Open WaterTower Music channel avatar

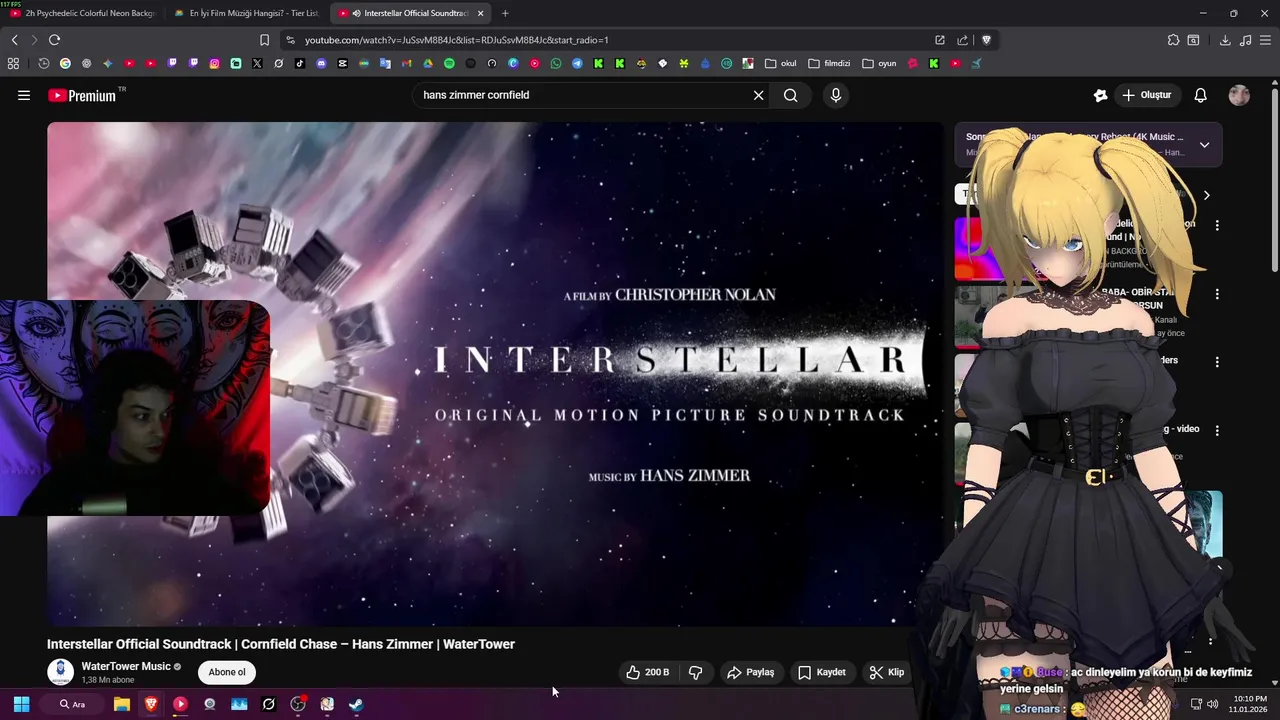60,672
